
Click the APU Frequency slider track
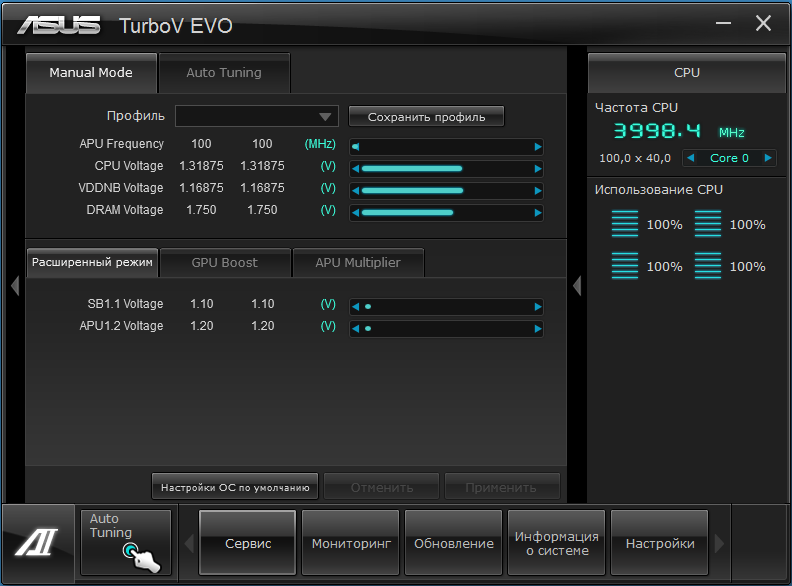point(447,147)
